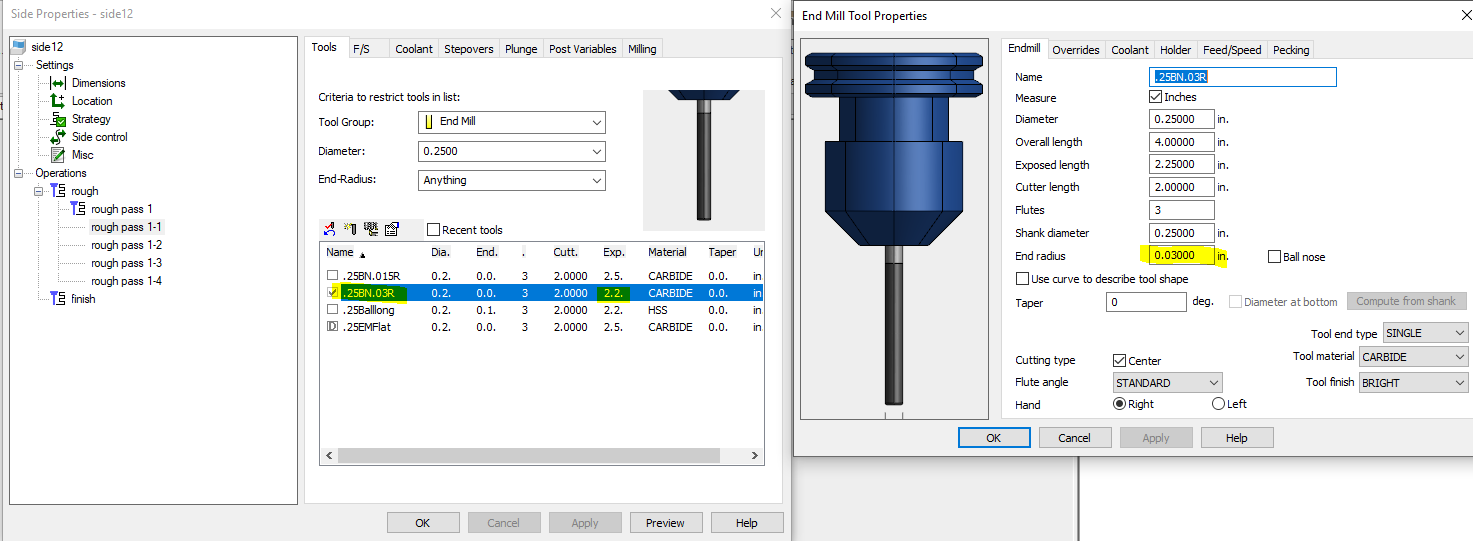Screen dimensions: 1473x541
Task: Click the 3D tool holder preview image
Action: (x=893, y=228)
